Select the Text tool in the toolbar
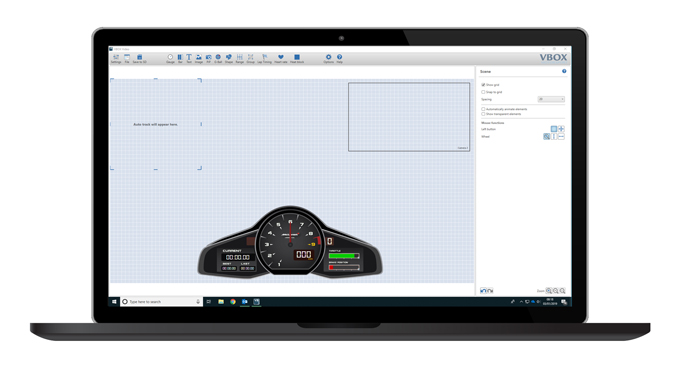Image resolution: width=680 pixels, height=368 pixels. [x=189, y=59]
